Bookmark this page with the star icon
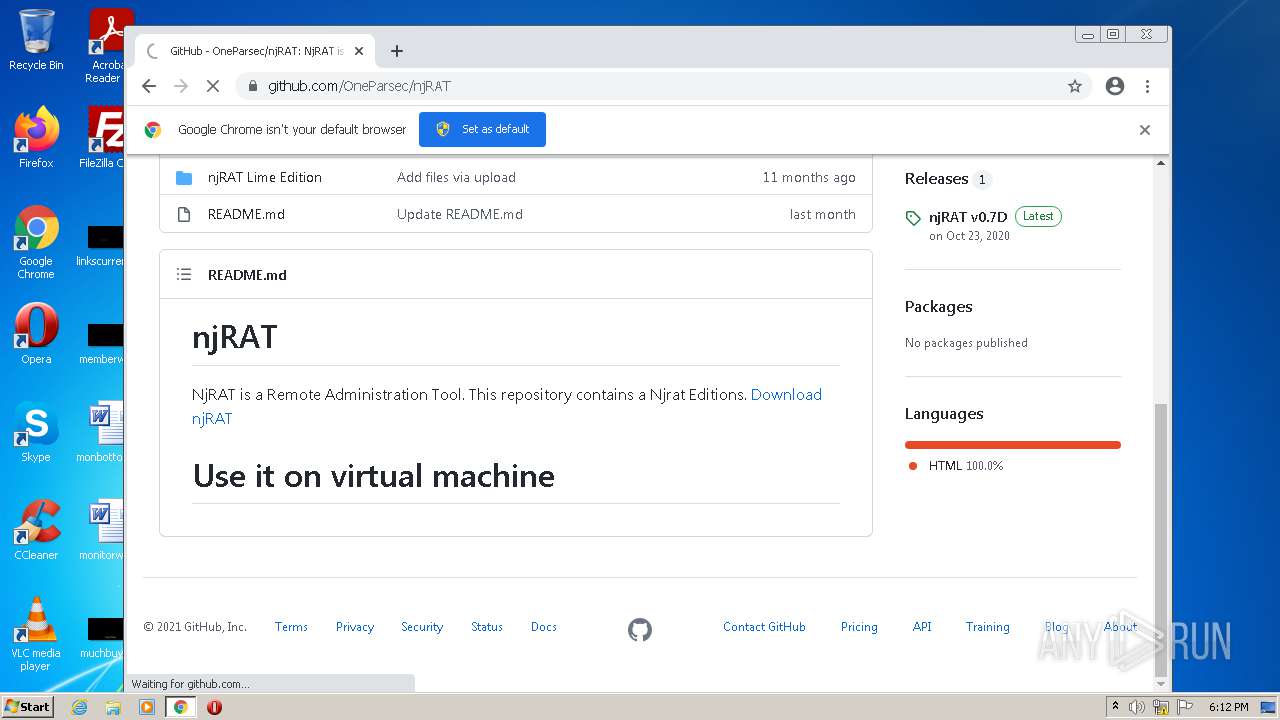The width and height of the screenshot is (1280, 720). pyautogui.click(x=1075, y=86)
